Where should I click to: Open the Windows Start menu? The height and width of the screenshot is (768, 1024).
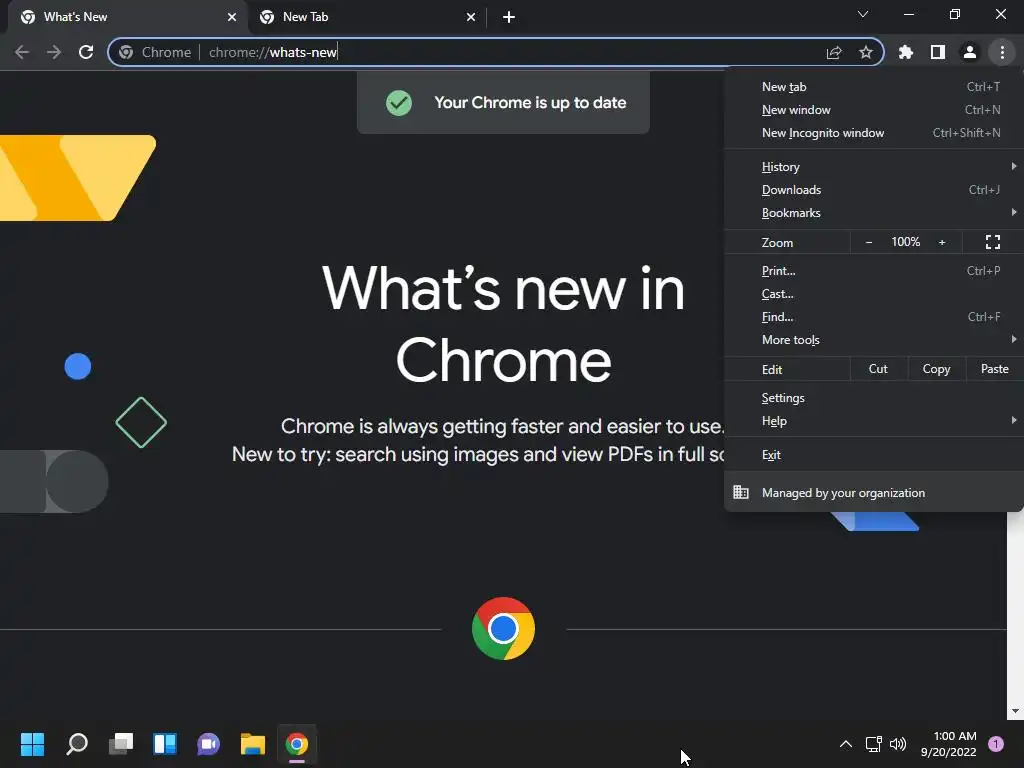click(33, 743)
